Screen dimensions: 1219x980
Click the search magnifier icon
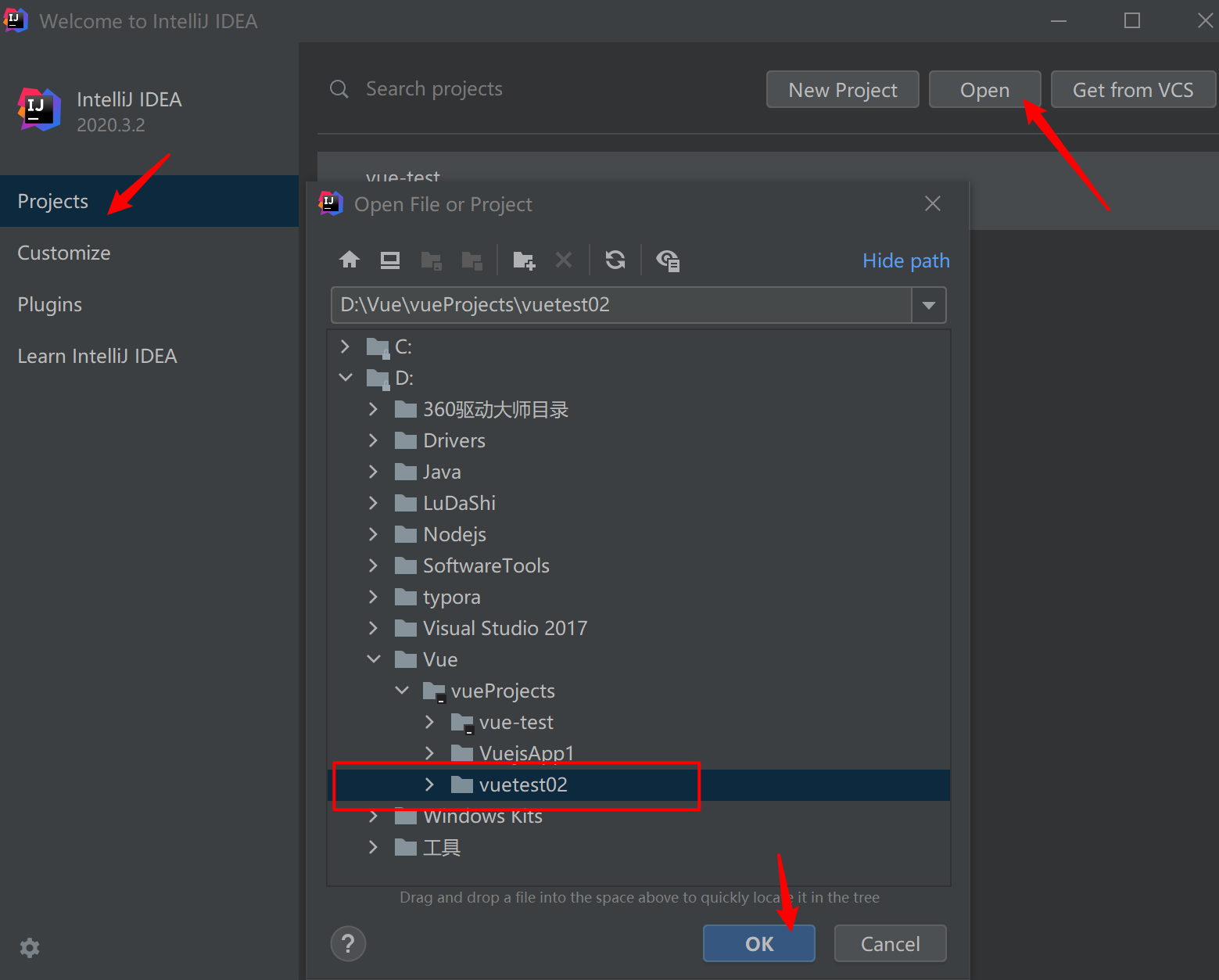coord(339,89)
